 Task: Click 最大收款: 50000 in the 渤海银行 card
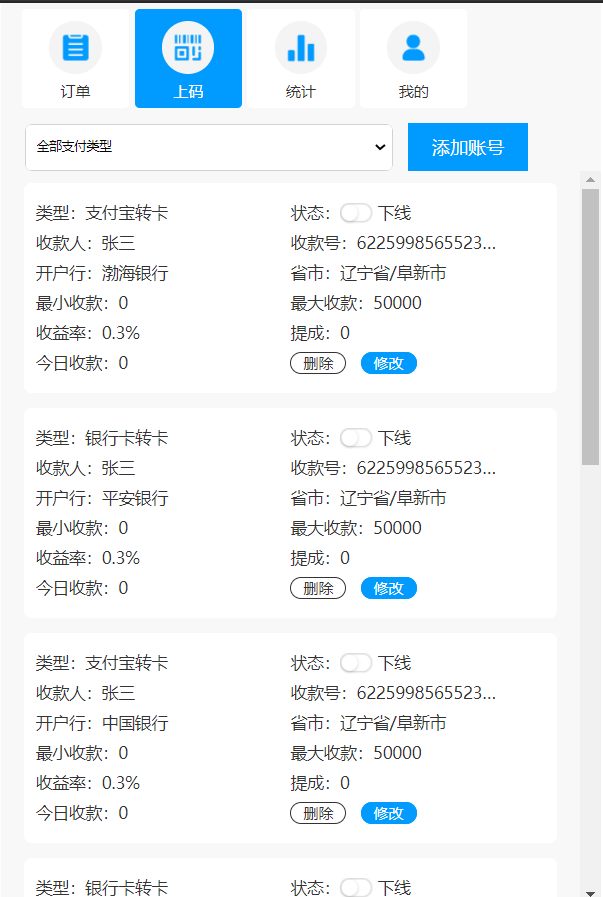tap(356, 303)
